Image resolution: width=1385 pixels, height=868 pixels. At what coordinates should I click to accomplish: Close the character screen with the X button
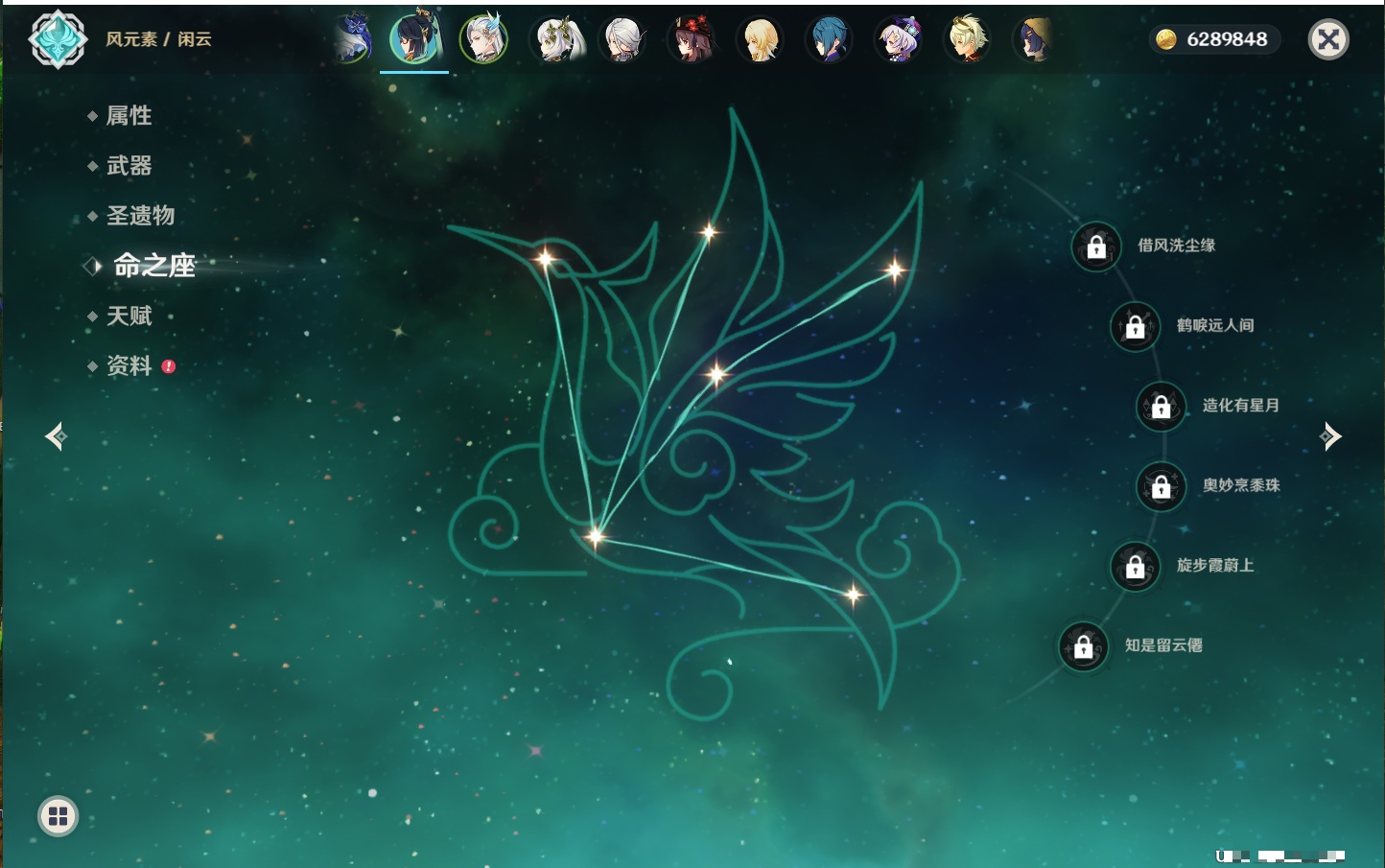coord(1328,39)
